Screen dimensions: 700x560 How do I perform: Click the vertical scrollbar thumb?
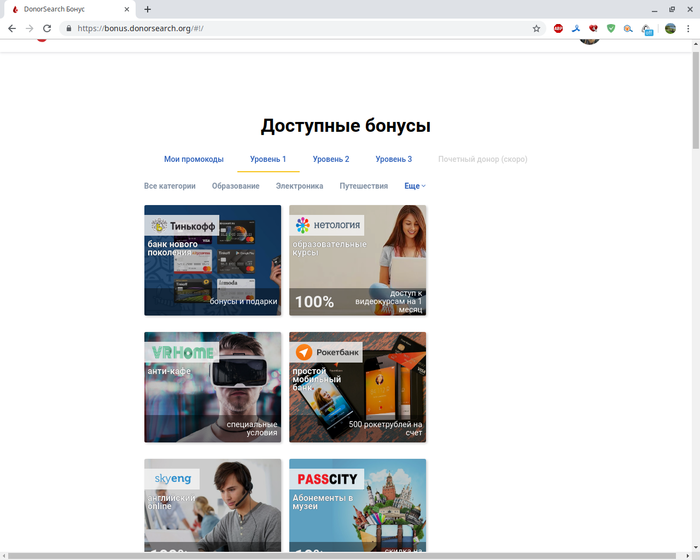pyautogui.click(x=696, y=100)
